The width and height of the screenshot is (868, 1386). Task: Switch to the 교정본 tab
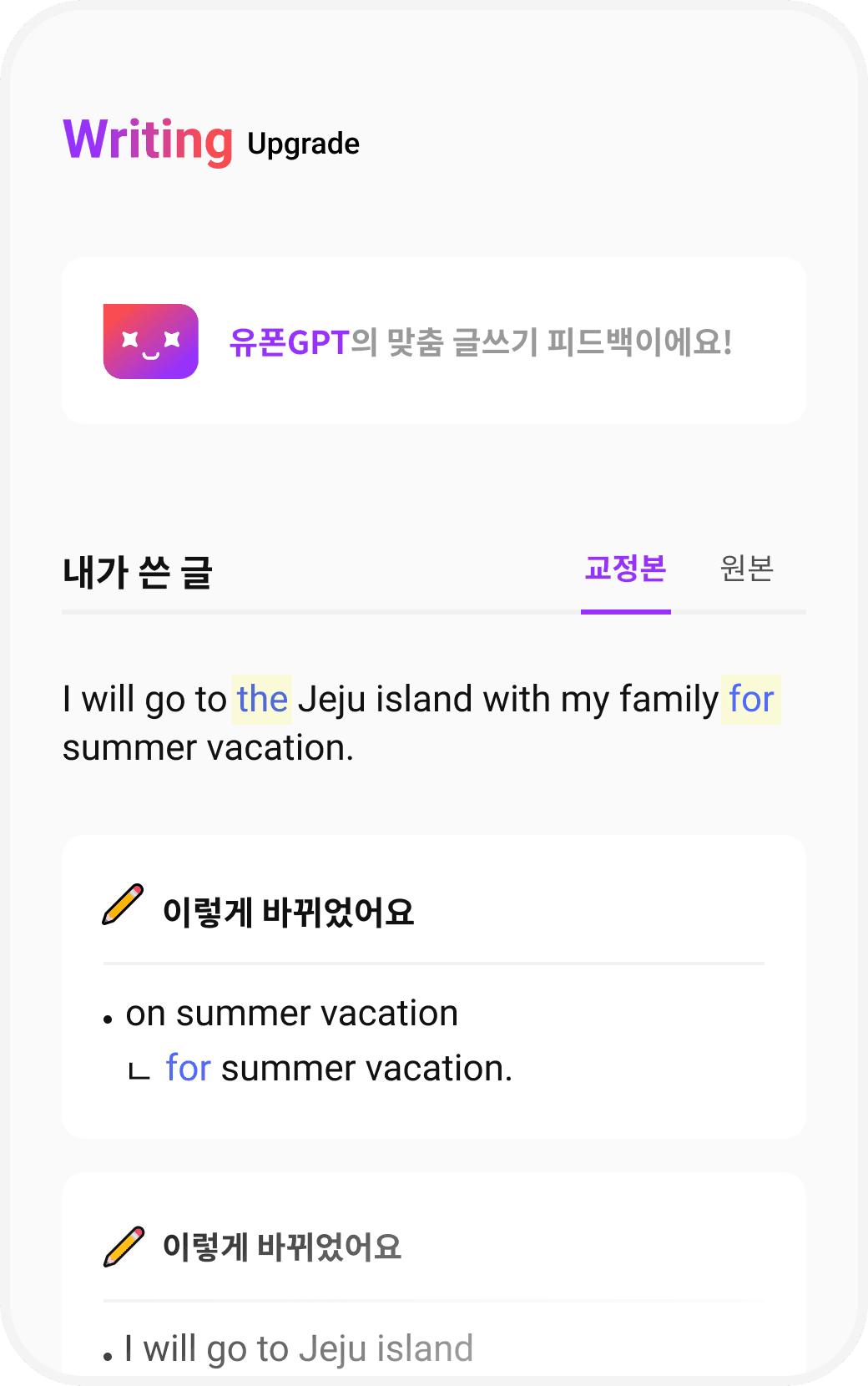(625, 569)
